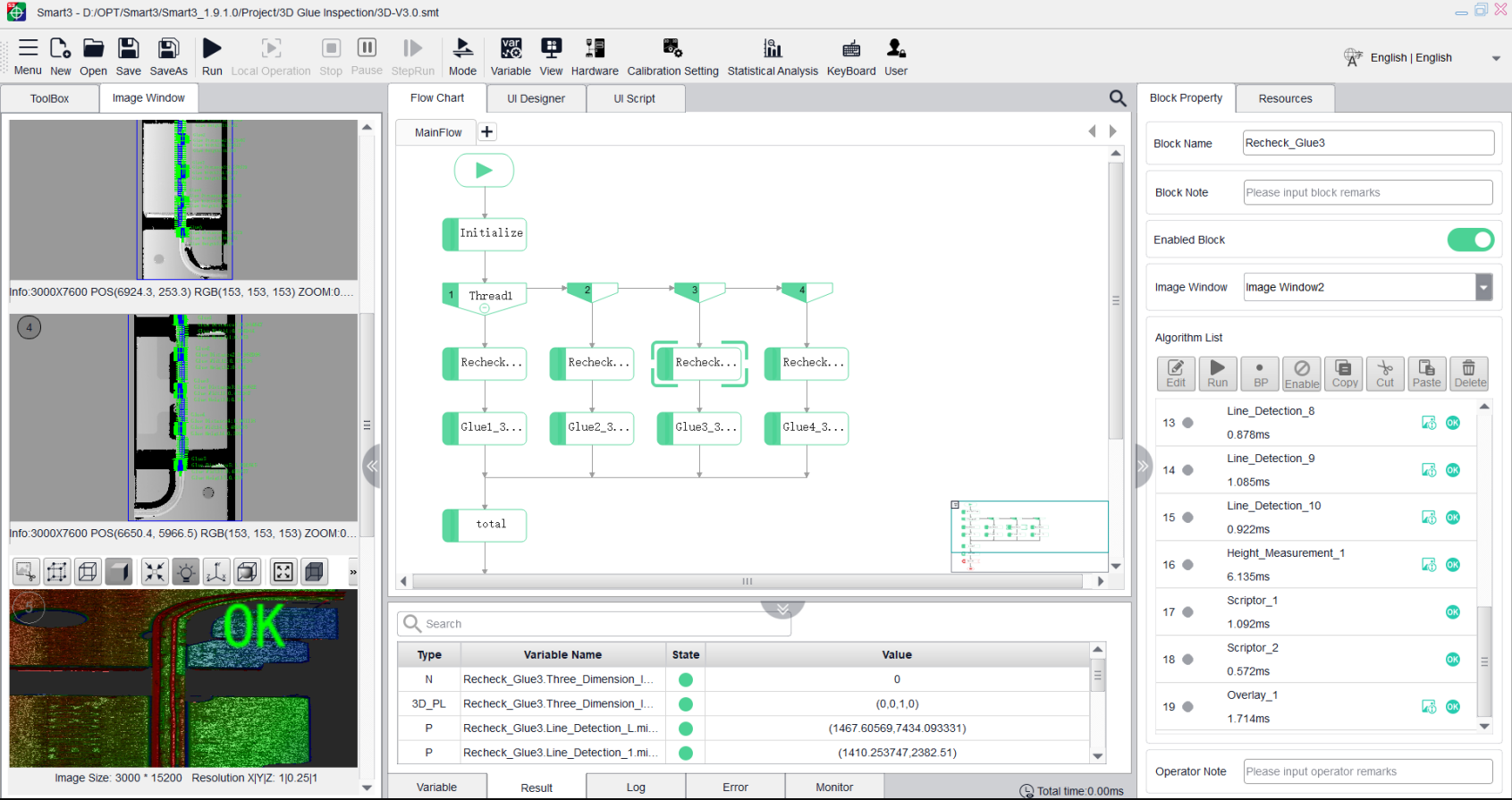Open the Image Window dropdown
This screenshot has width=1512, height=800.
click(x=1483, y=287)
